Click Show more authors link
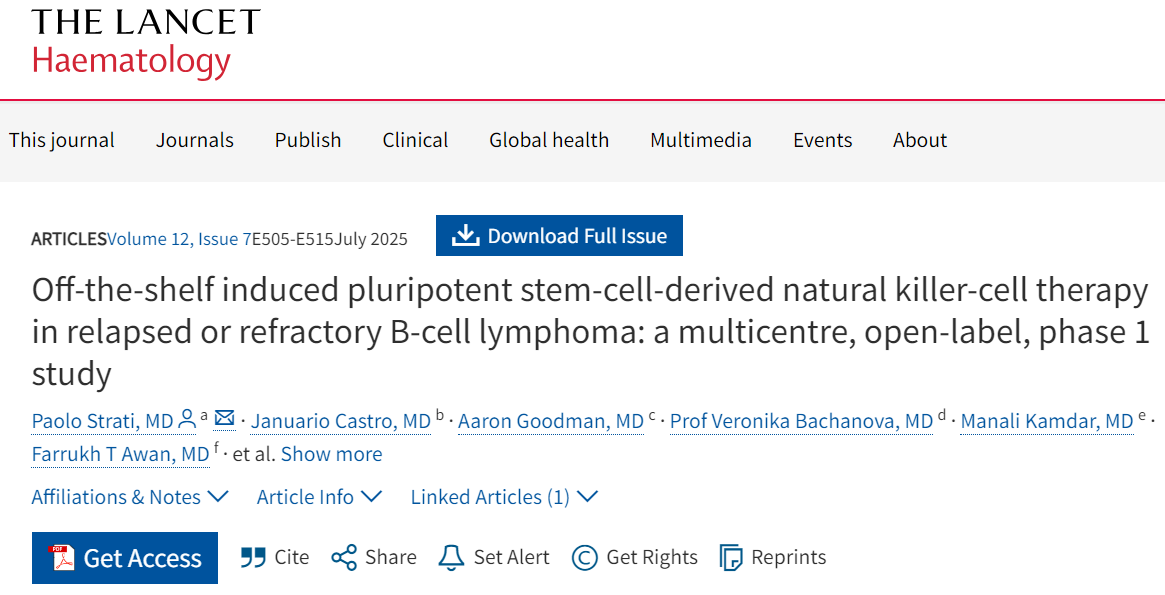Viewport: 1165px width, 595px height. pyautogui.click(x=331, y=454)
